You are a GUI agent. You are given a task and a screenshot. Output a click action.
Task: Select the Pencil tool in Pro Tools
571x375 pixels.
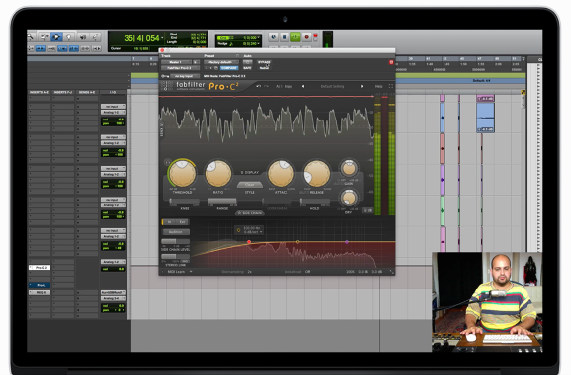[95, 37]
